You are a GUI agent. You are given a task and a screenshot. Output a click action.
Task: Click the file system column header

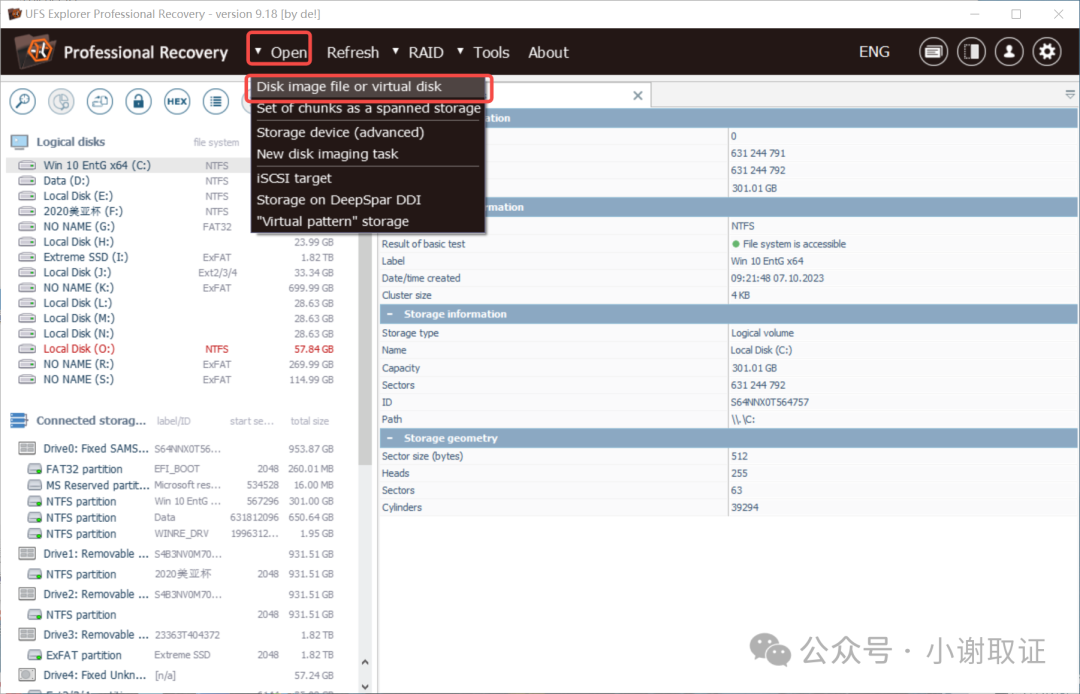[x=216, y=143]
